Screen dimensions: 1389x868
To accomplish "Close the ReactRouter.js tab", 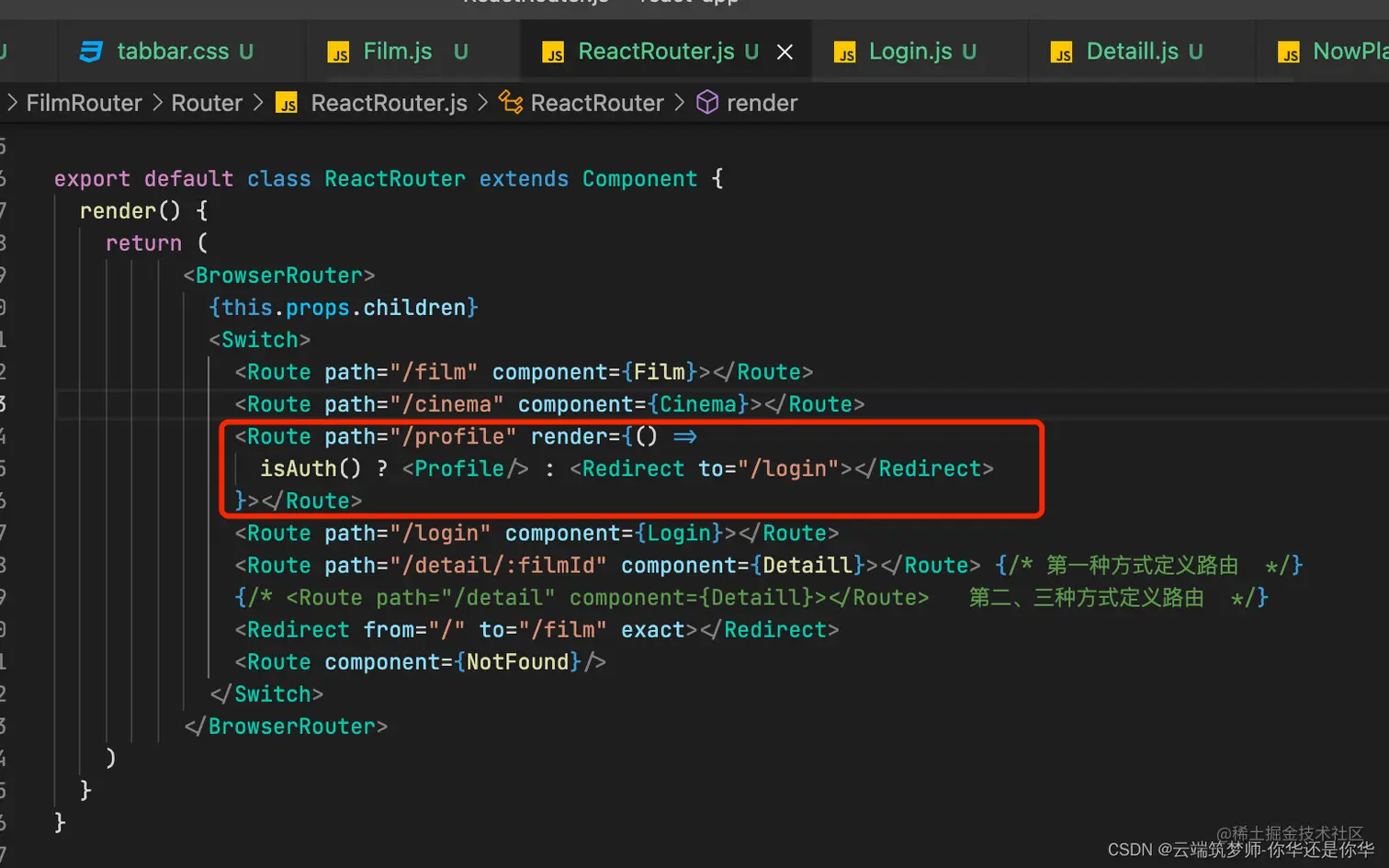I will 785,52.
